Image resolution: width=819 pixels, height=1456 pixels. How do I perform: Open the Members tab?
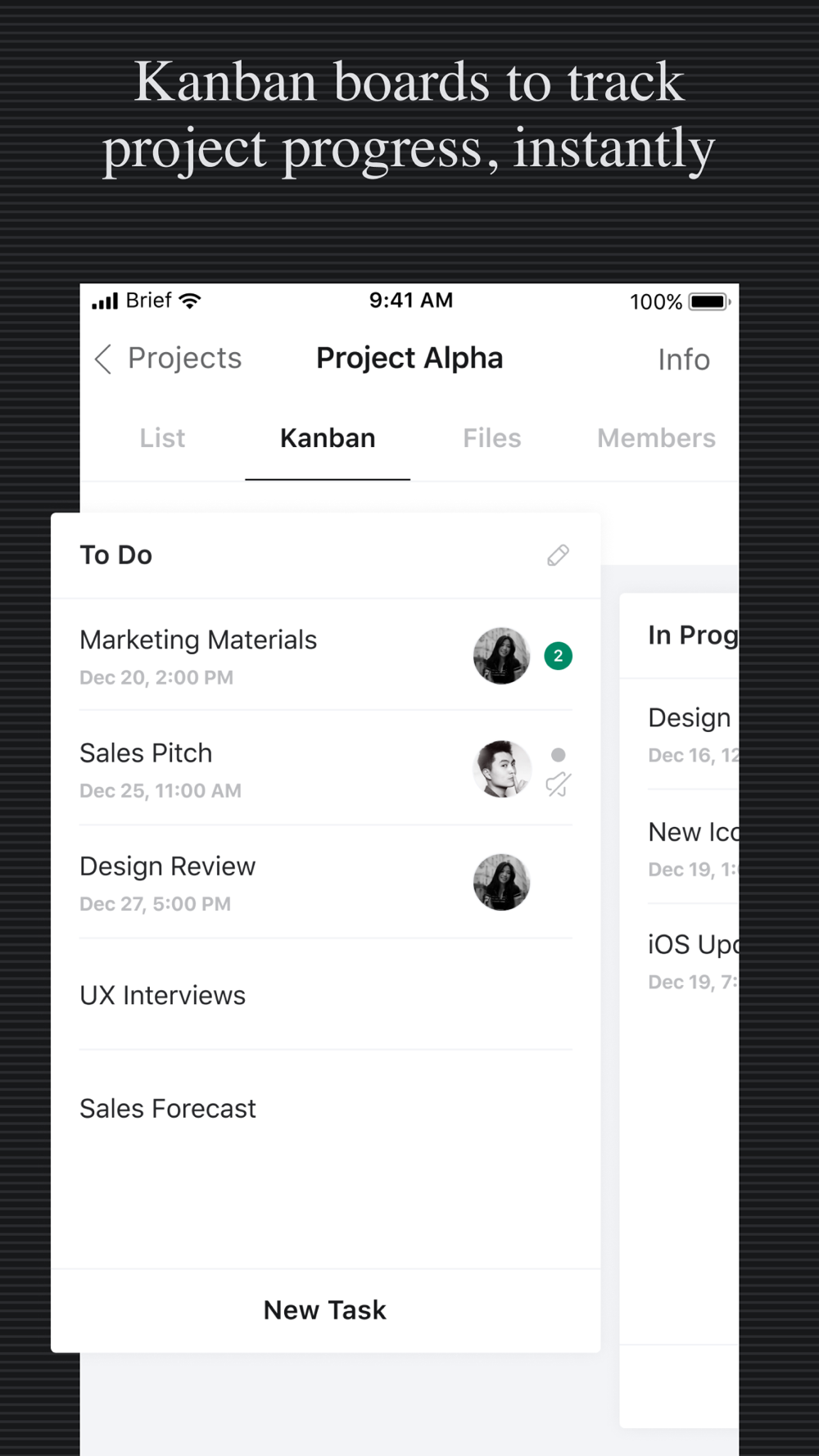656,438
